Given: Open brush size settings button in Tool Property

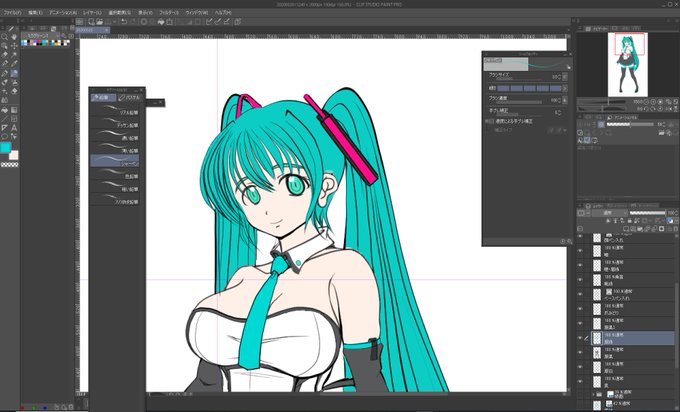Looking at the screenshot, I should click(x=565, y=77).
